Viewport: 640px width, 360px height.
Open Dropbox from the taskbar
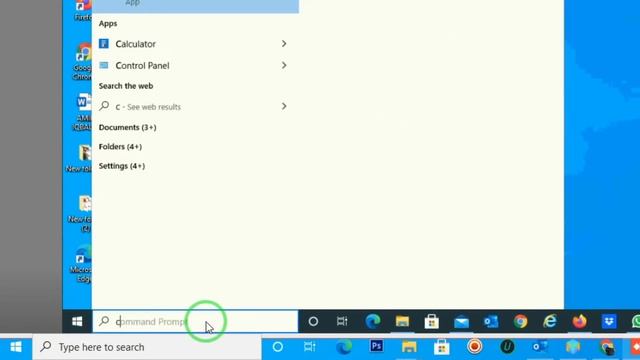tap(609, 322)
